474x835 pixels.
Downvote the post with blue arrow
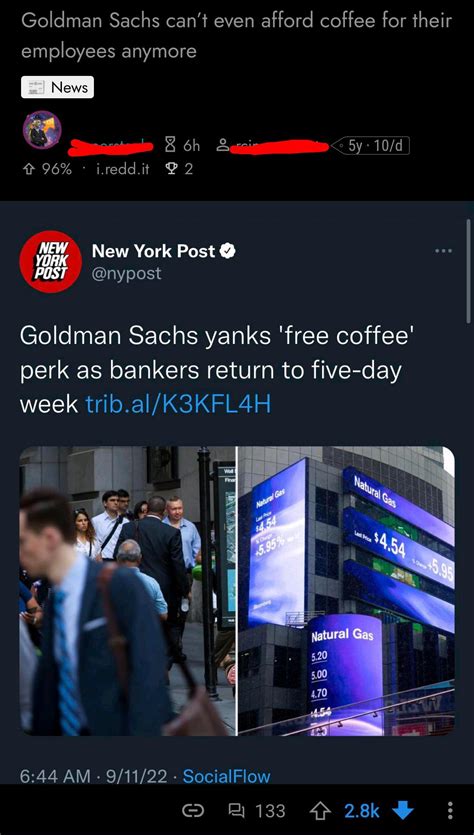(403, 811)
